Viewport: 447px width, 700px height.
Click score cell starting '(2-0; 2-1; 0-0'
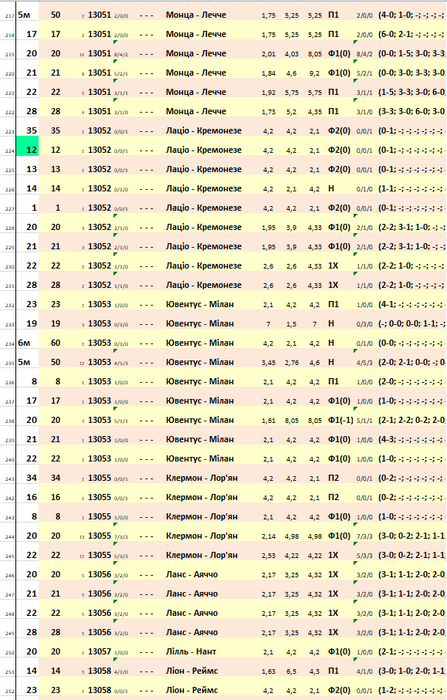pyautogui.click(x=411, y=362)
